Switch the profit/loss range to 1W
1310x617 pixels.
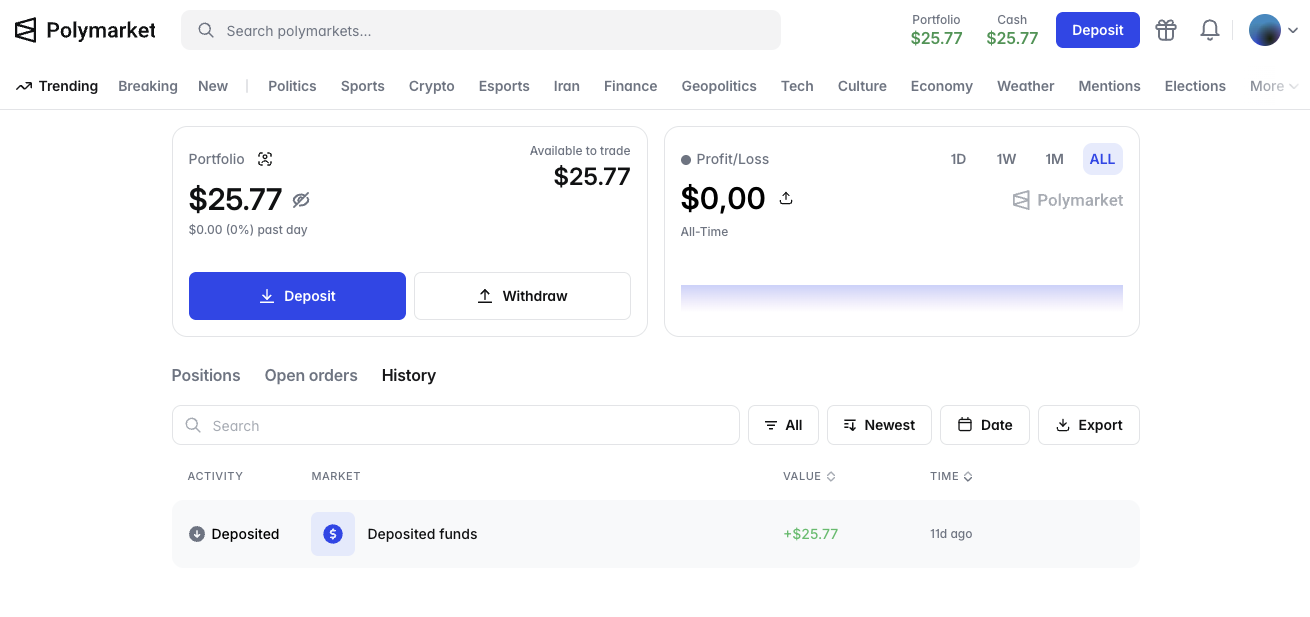click(1006, 159)
